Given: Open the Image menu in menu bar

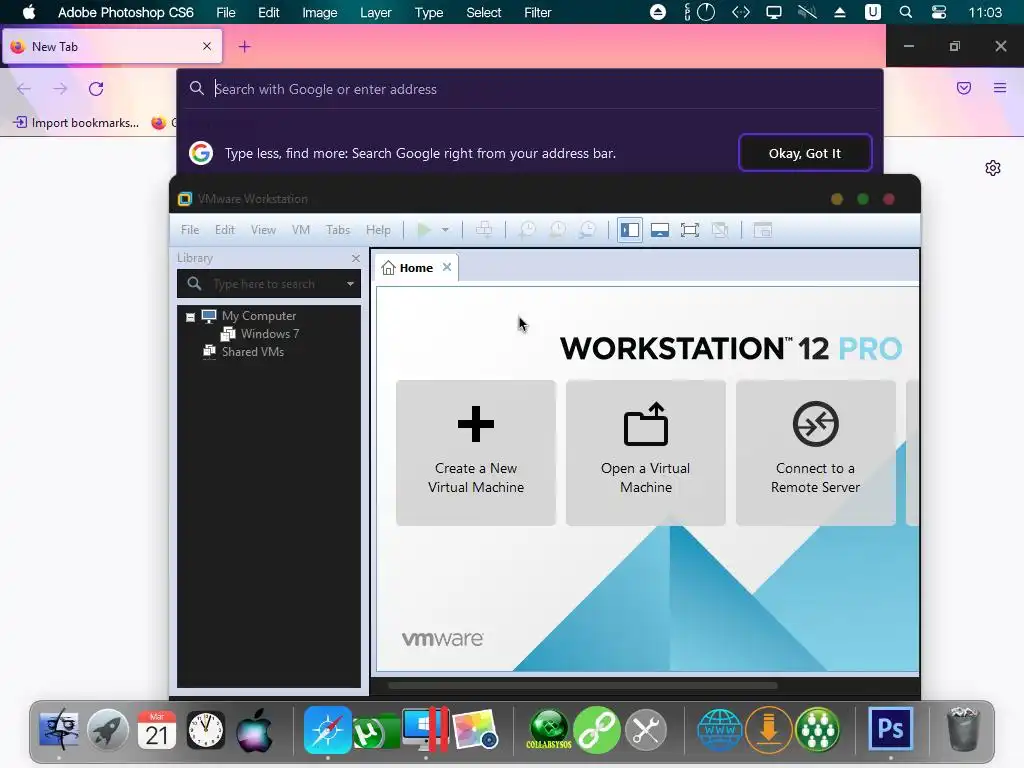Looking at the screenshot, I should click(319, 12).
